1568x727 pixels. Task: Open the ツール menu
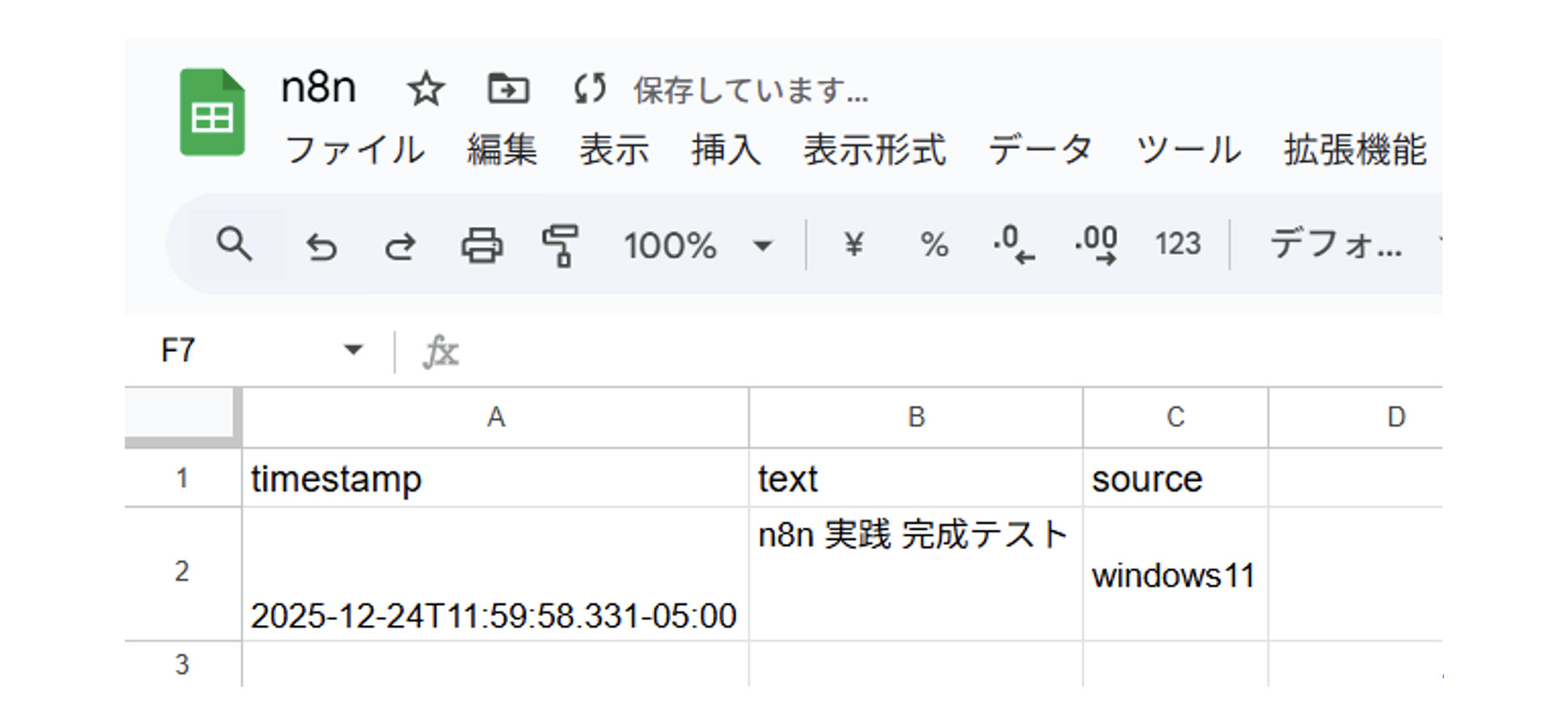click(1189, 150)
